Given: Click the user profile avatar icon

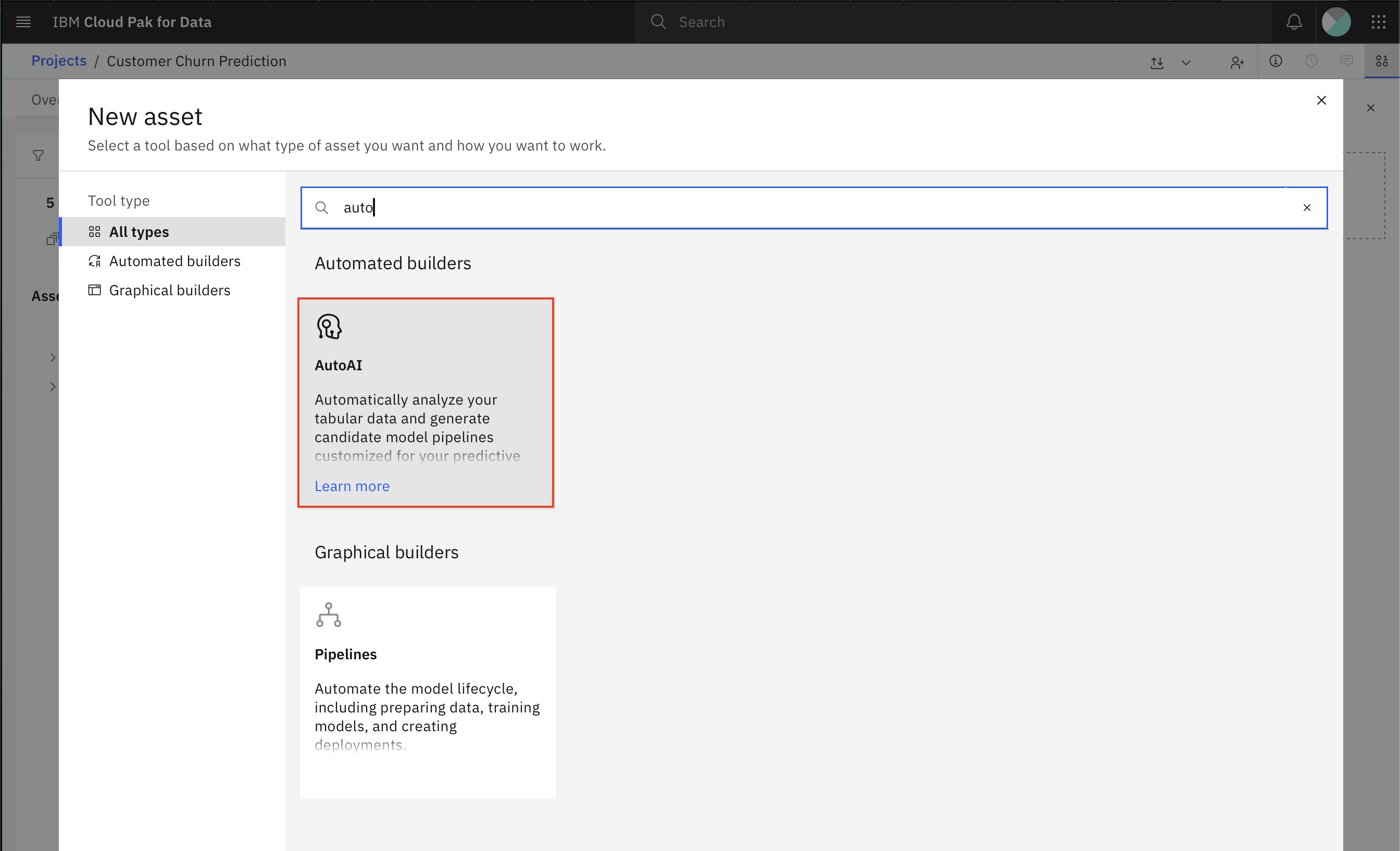Looking at the screenshot, I should pyautogui.click(x=1336, y=21).
